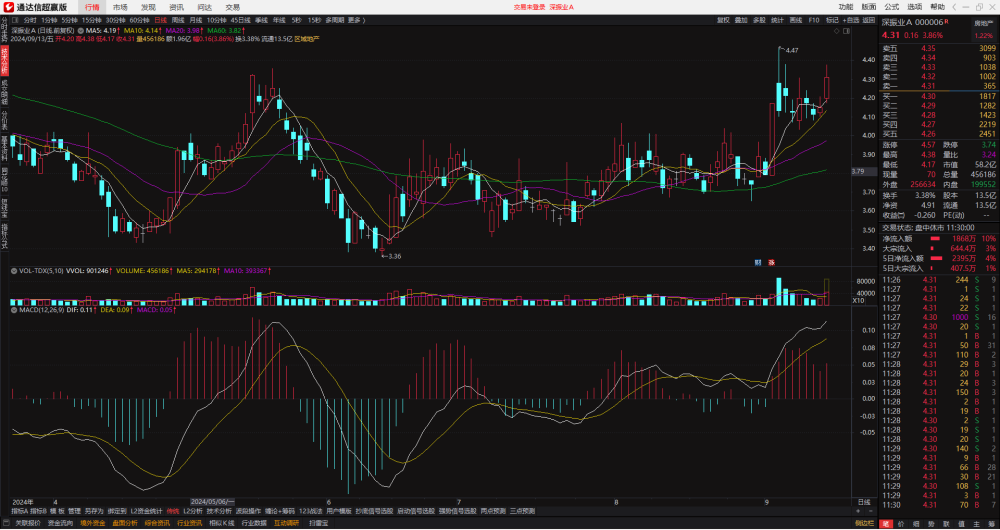The image size is (1000, 530).
Task: Open the 模板 template option
Action: coord(57,511)
